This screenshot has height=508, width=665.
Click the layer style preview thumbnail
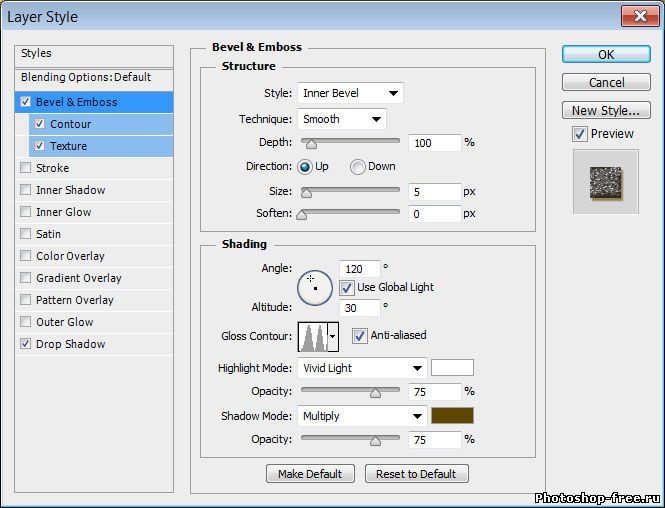pyautogui.click(x=604, y=181)
